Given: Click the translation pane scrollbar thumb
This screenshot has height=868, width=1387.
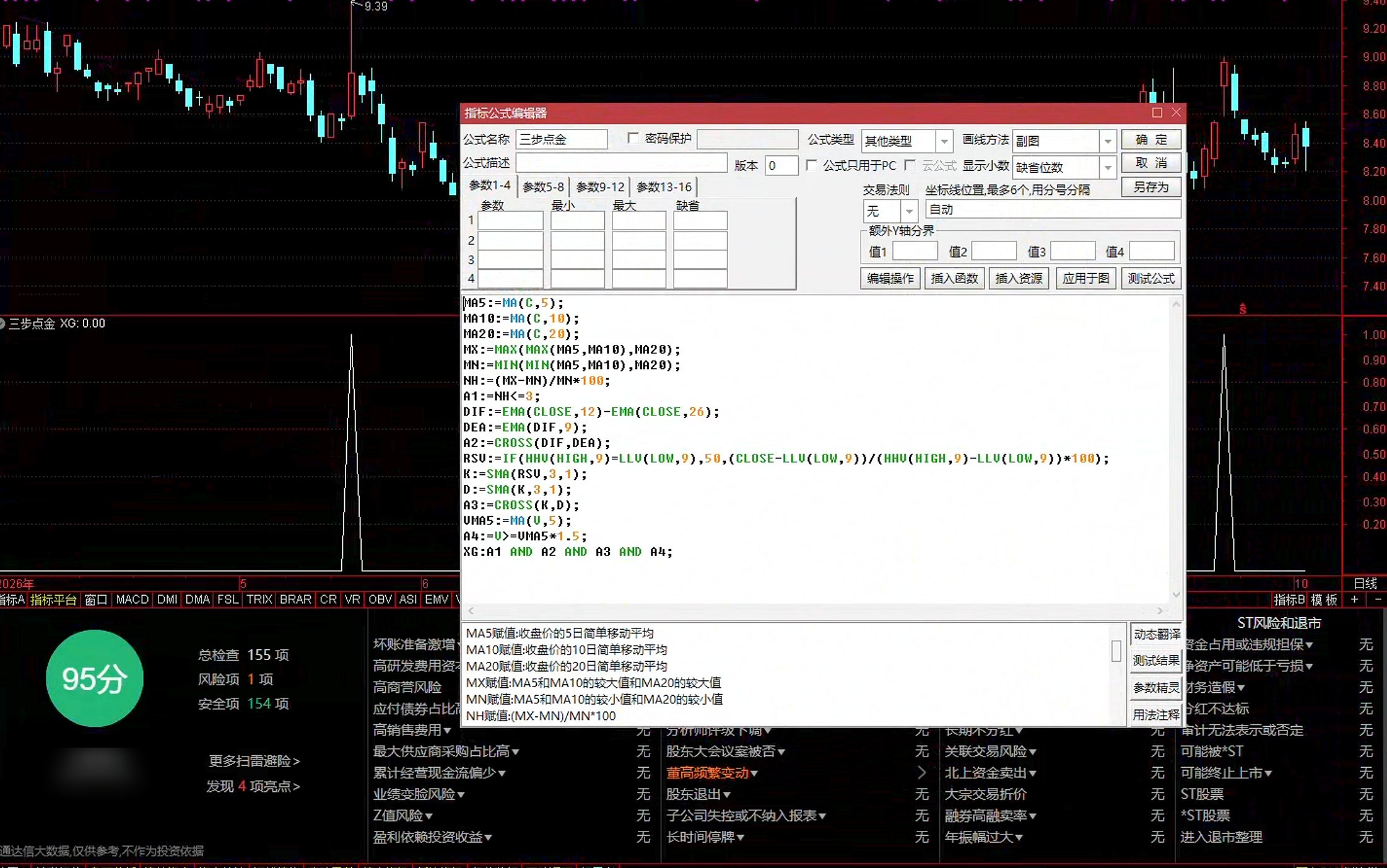Looking at the screenshot, I should [x=1116, y=651].
